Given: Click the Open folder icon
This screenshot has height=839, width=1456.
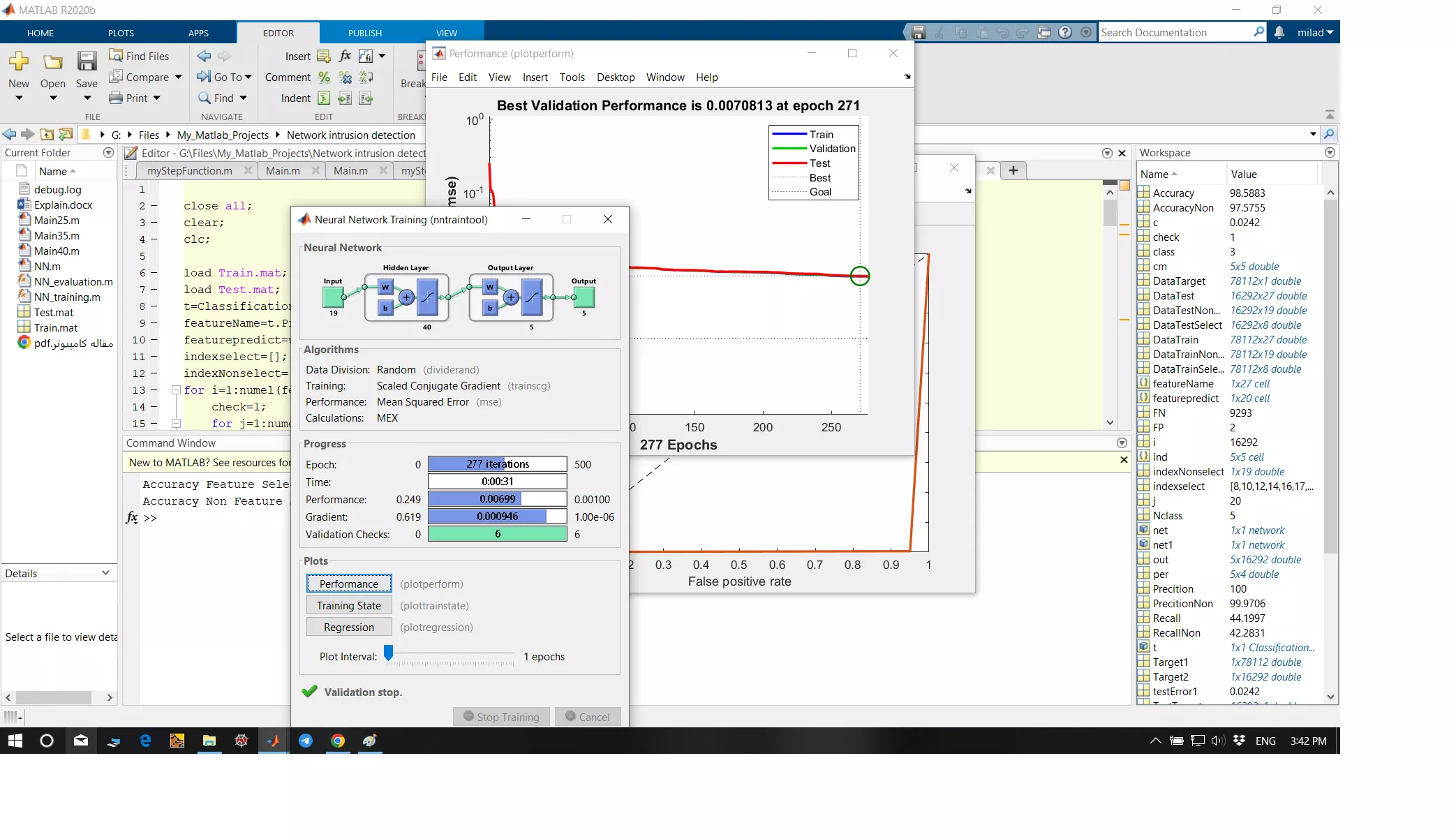Looking at the screenshot, I should (53, 61).
